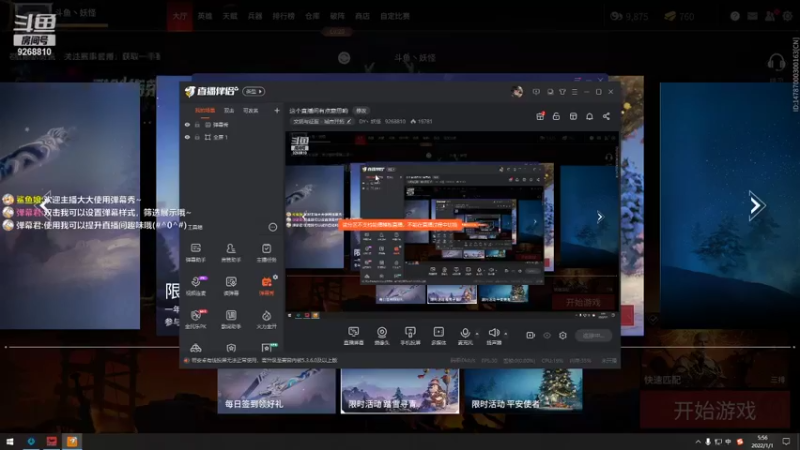Open the hamburger menu in the companion title bar
This screenshot has height=450, width=800.
pyautogui.click(x=574, y=92)
